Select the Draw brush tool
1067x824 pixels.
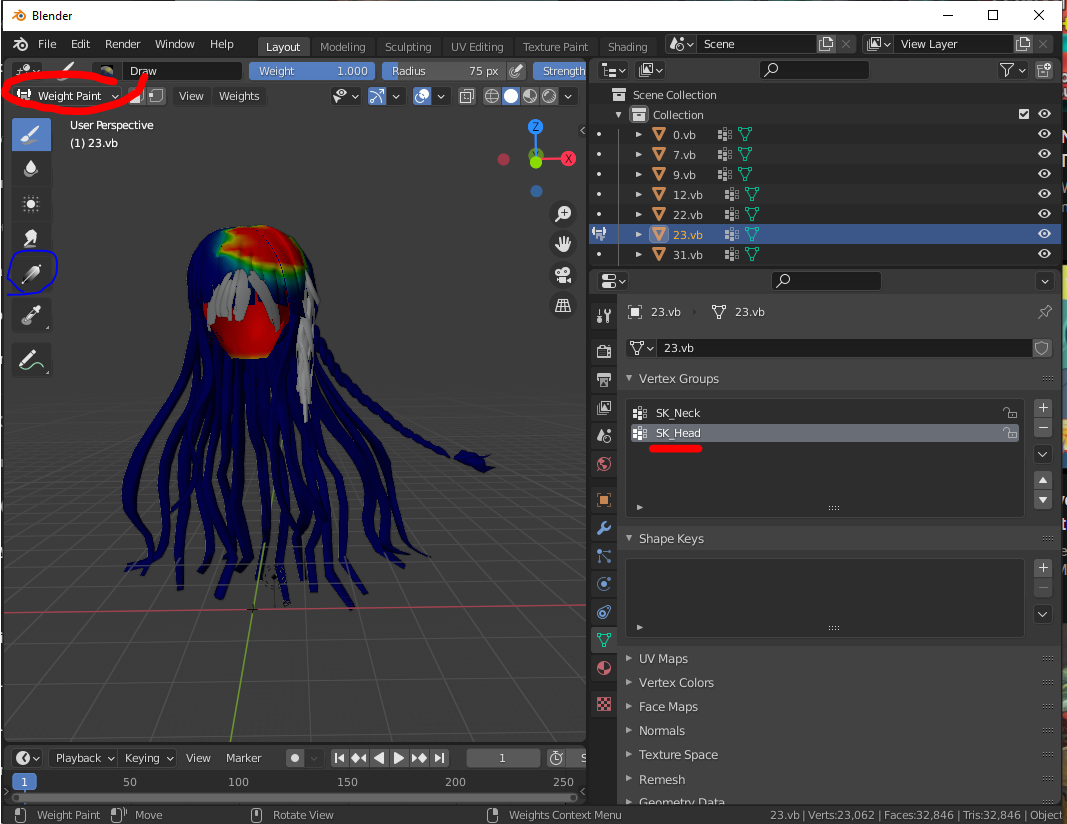31,134
